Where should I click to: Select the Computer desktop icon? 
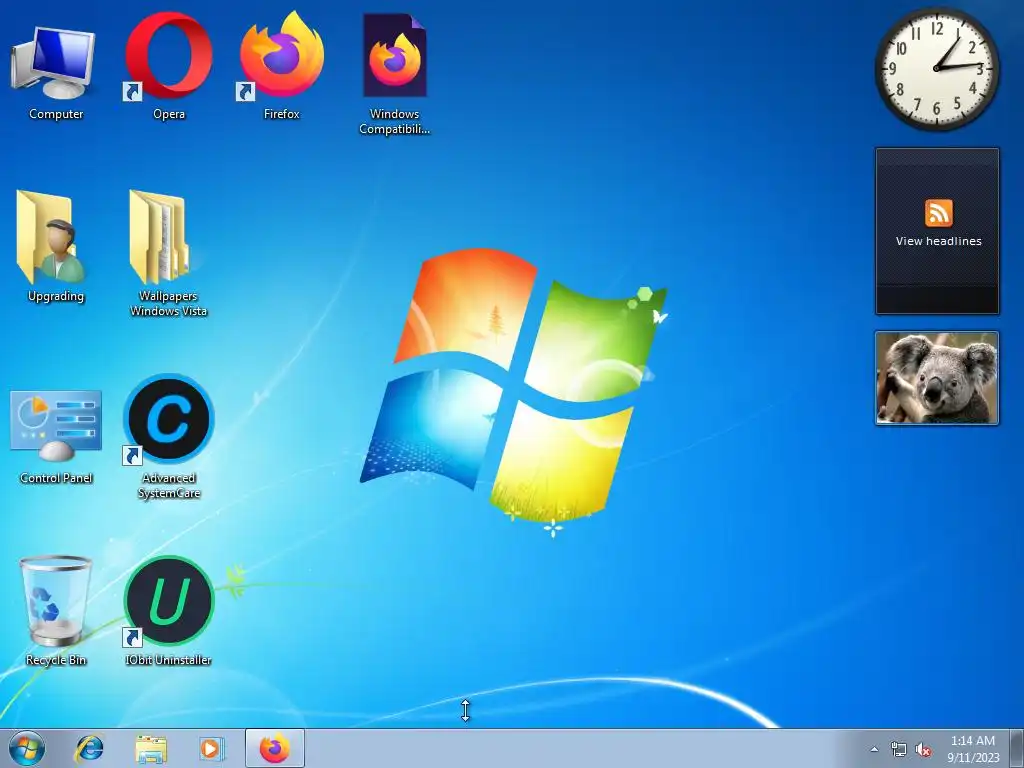coord(56,72)
